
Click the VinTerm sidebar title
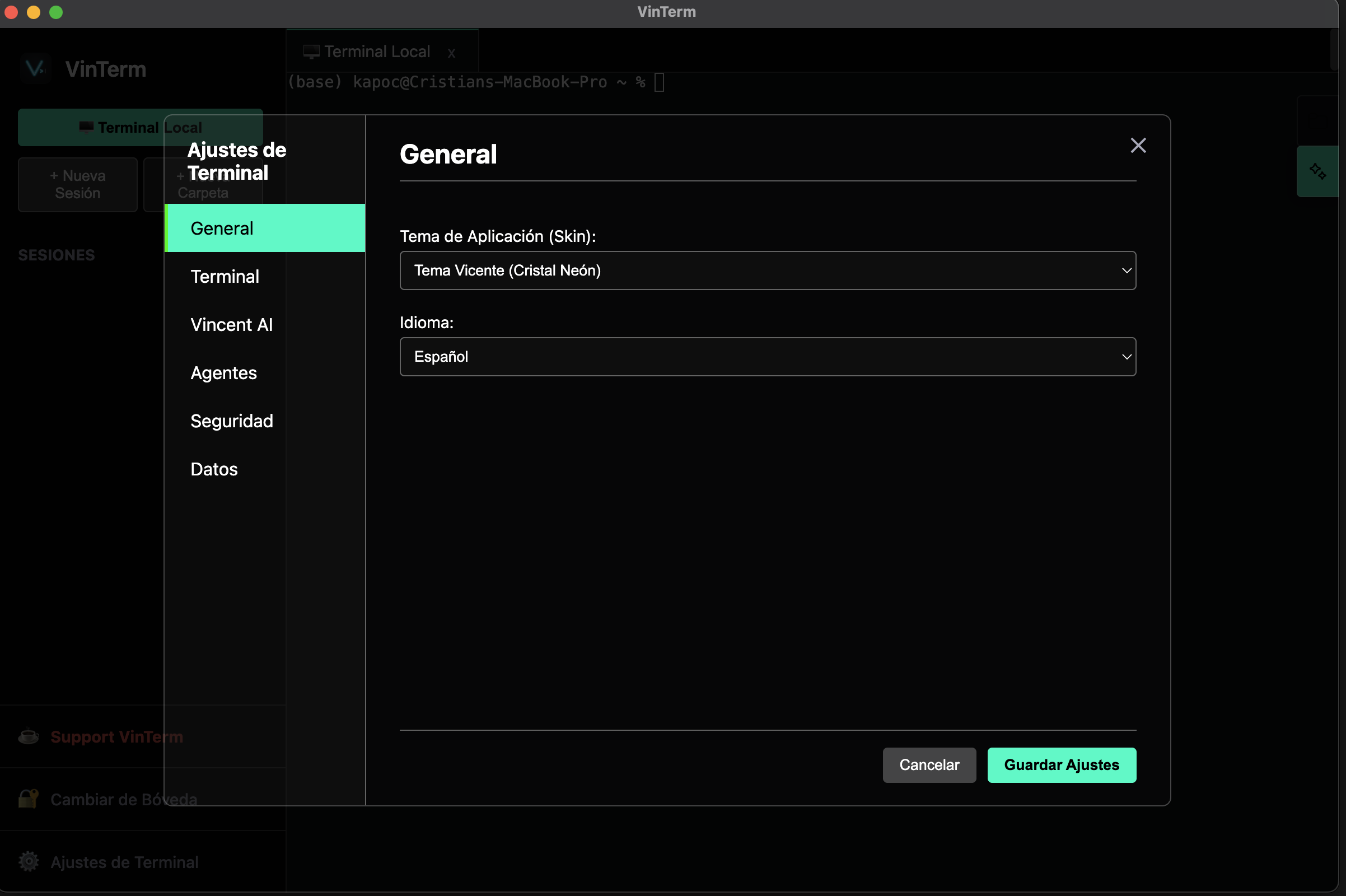click(x=106, y=69)
